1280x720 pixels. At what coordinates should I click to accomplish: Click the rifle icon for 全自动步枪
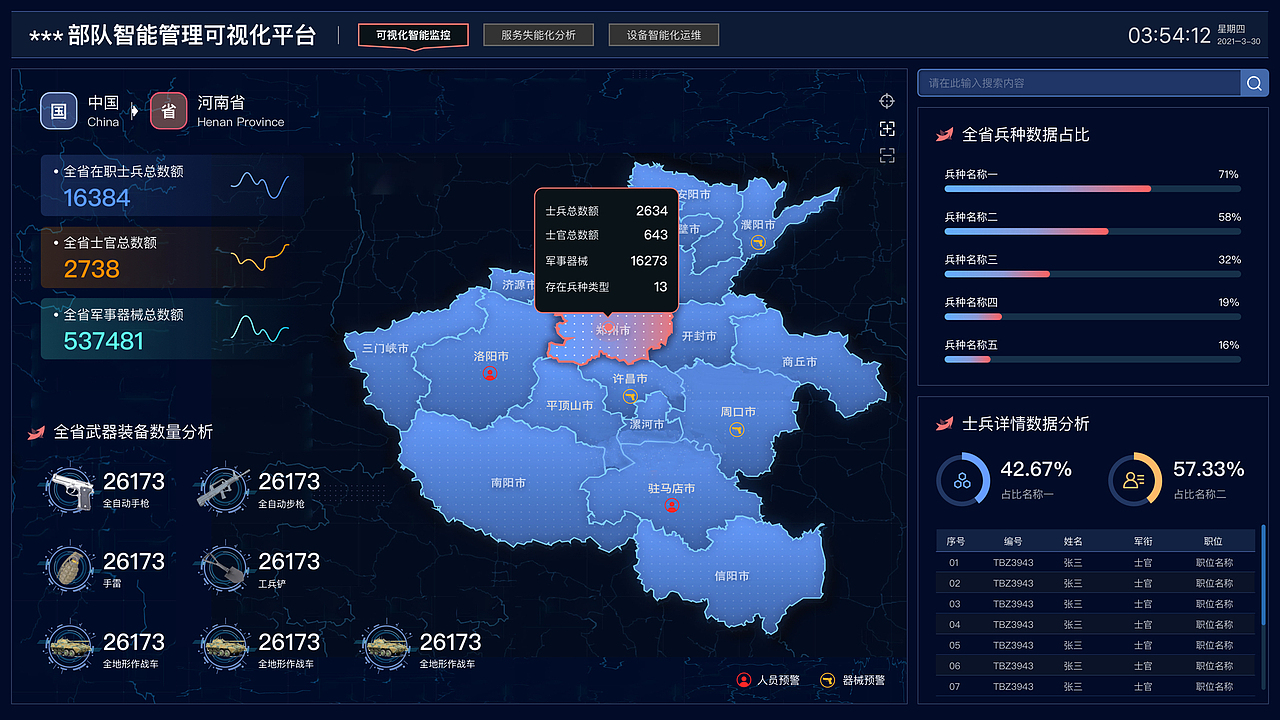(224, 490)
